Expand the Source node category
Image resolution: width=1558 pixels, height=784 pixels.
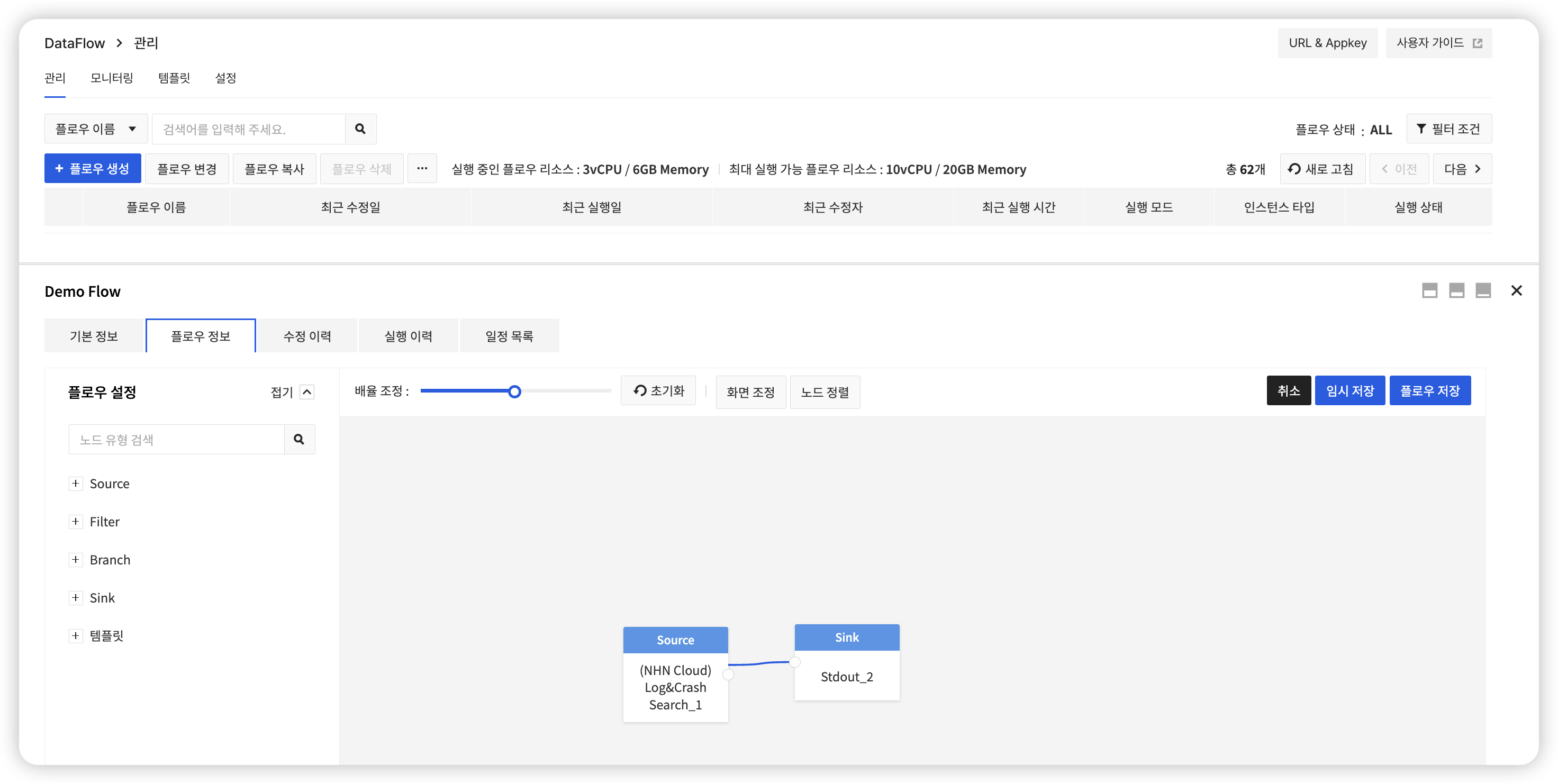point(76,483)
